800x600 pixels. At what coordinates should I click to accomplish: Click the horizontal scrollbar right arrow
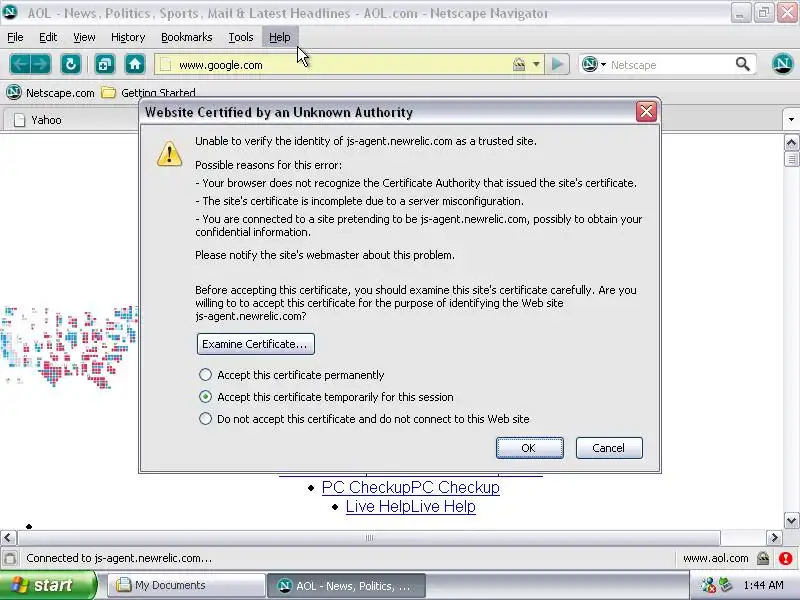(x=774, y=537)
